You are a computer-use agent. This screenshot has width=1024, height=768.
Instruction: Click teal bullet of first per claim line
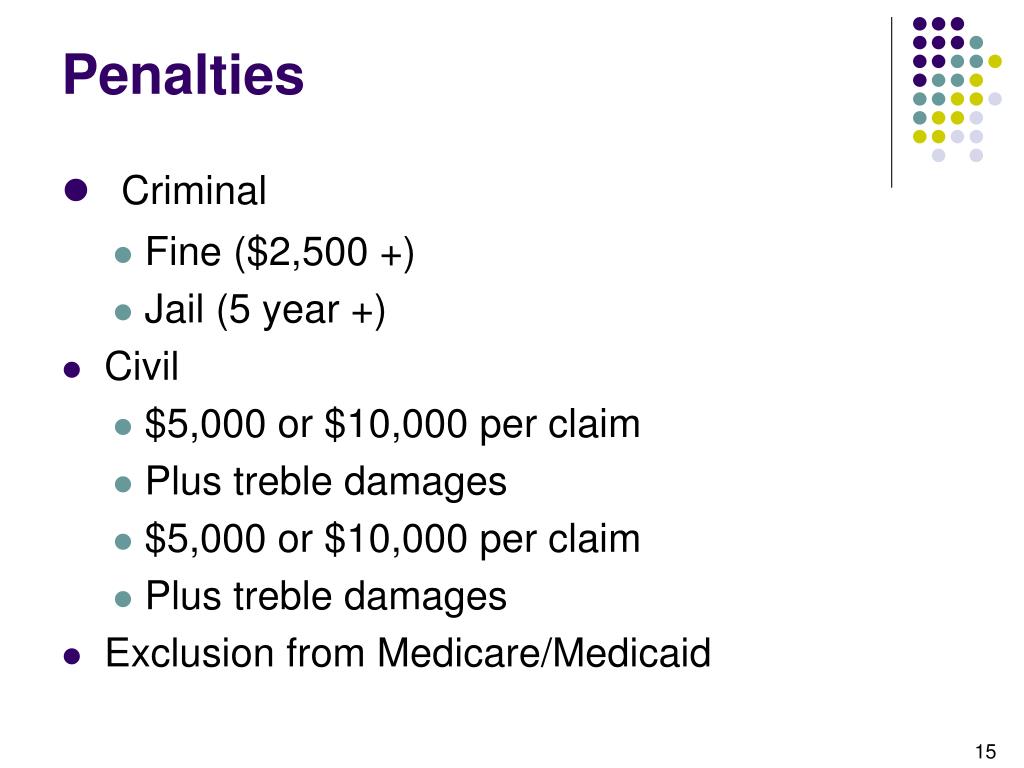(123, 426)
